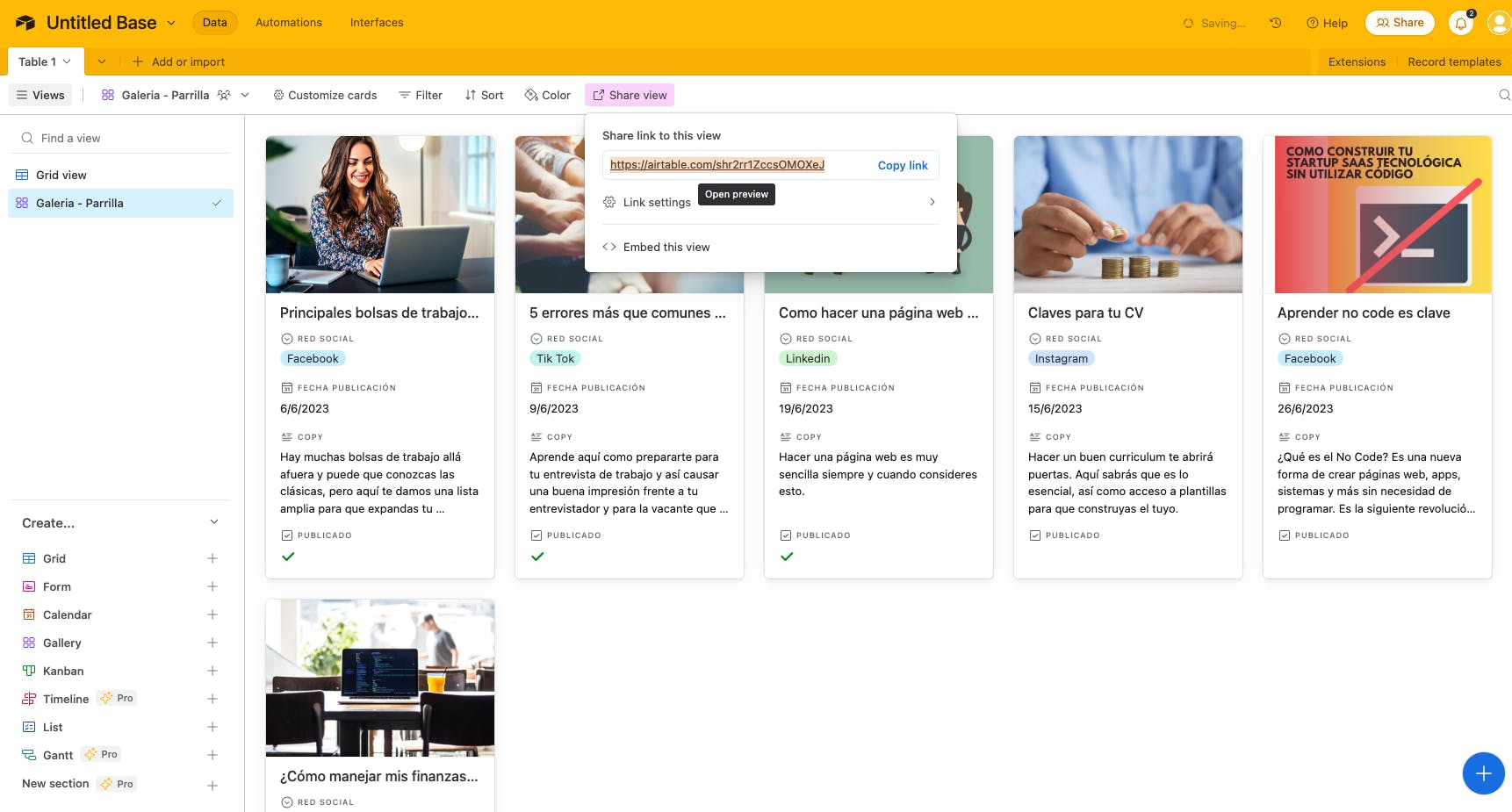The width and height of the screenshot is (1512, 812).
Task: Open the Color toolbar option
Action: 547,95
